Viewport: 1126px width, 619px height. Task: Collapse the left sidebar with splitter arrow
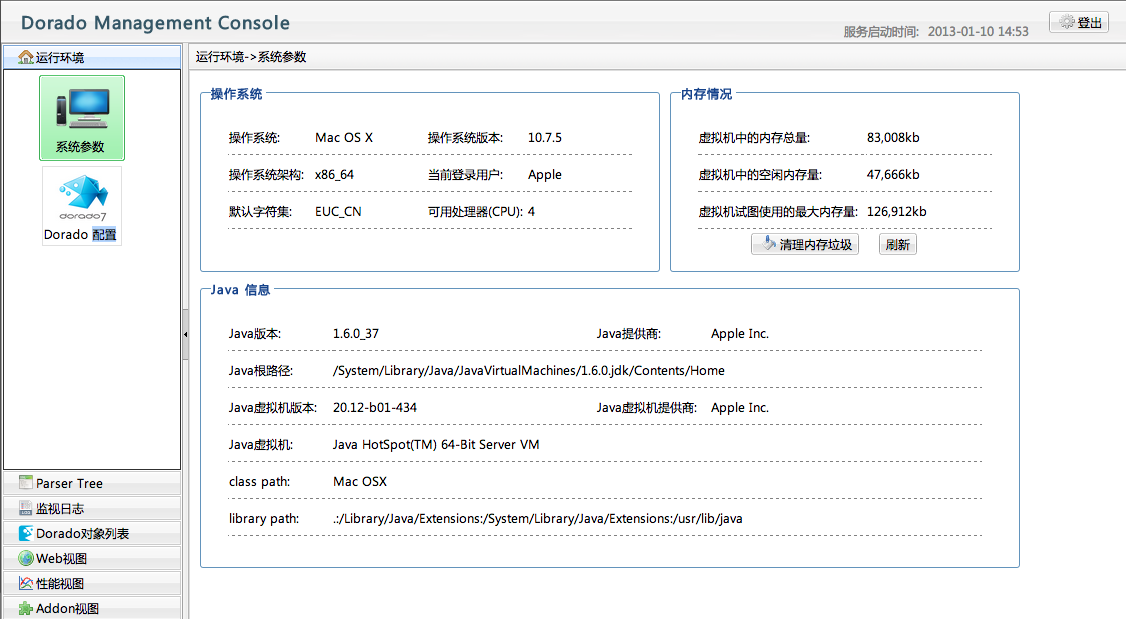click(185, 341)
